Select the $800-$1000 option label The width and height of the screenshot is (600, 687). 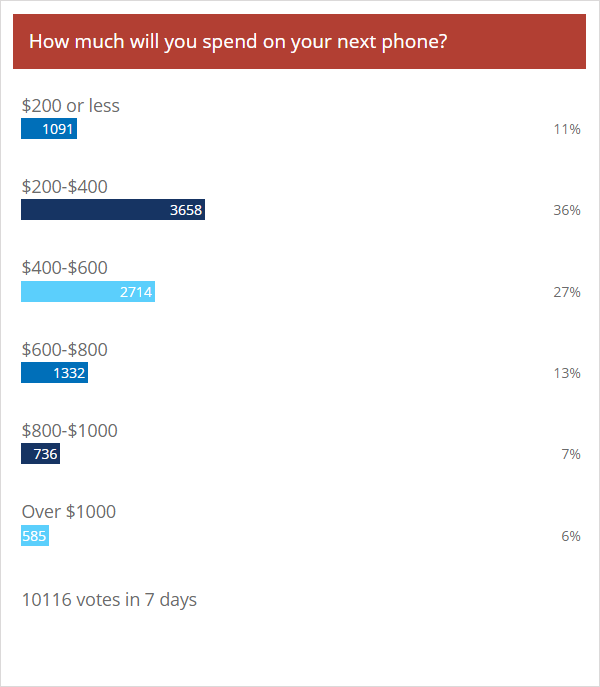[x=70, y=431]
